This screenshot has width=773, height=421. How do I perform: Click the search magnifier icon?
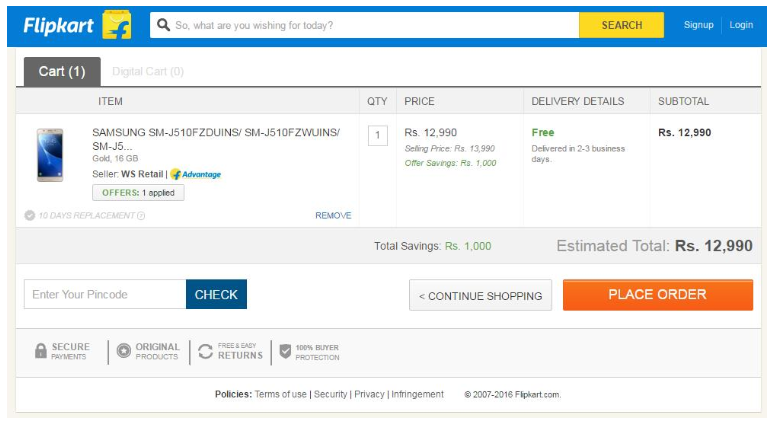tap(164, 25)
